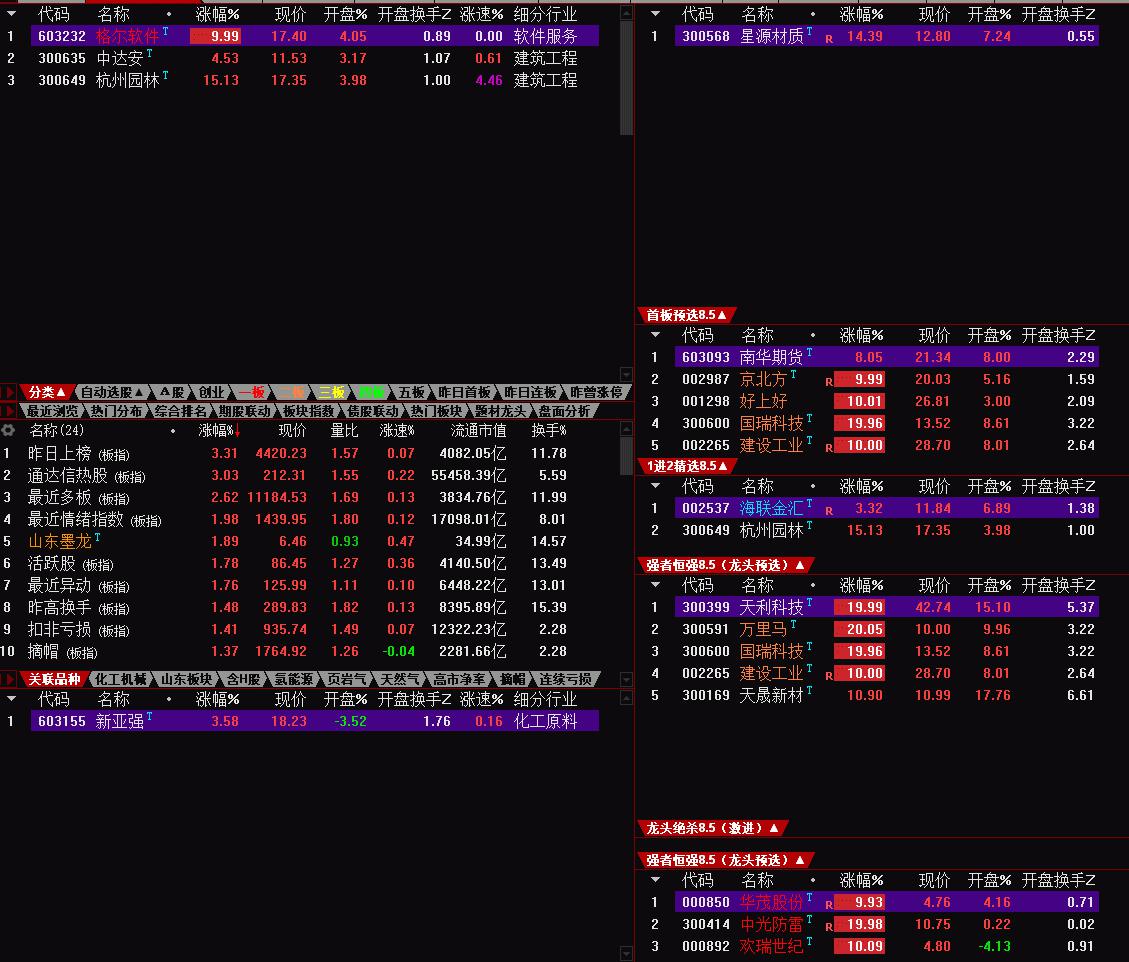Click the tab-scroll arrow left of 分类 tab
Image resolution: width=1129 pixels, height=962 pixels.
point(9,392)
